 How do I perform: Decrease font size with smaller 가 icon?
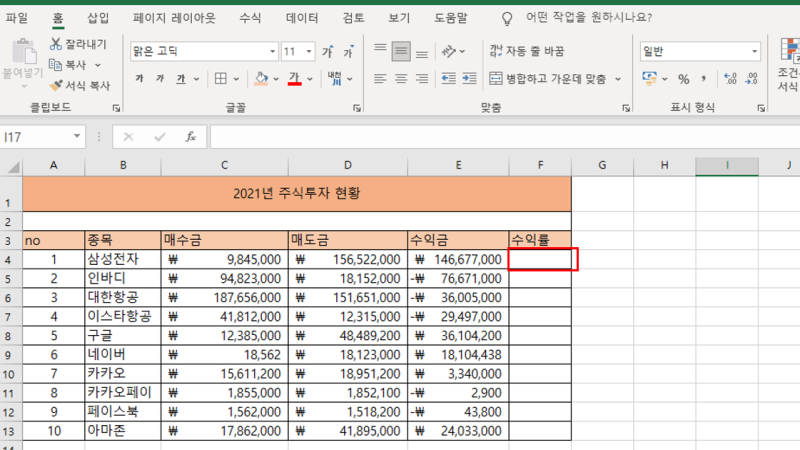(349, 52)
